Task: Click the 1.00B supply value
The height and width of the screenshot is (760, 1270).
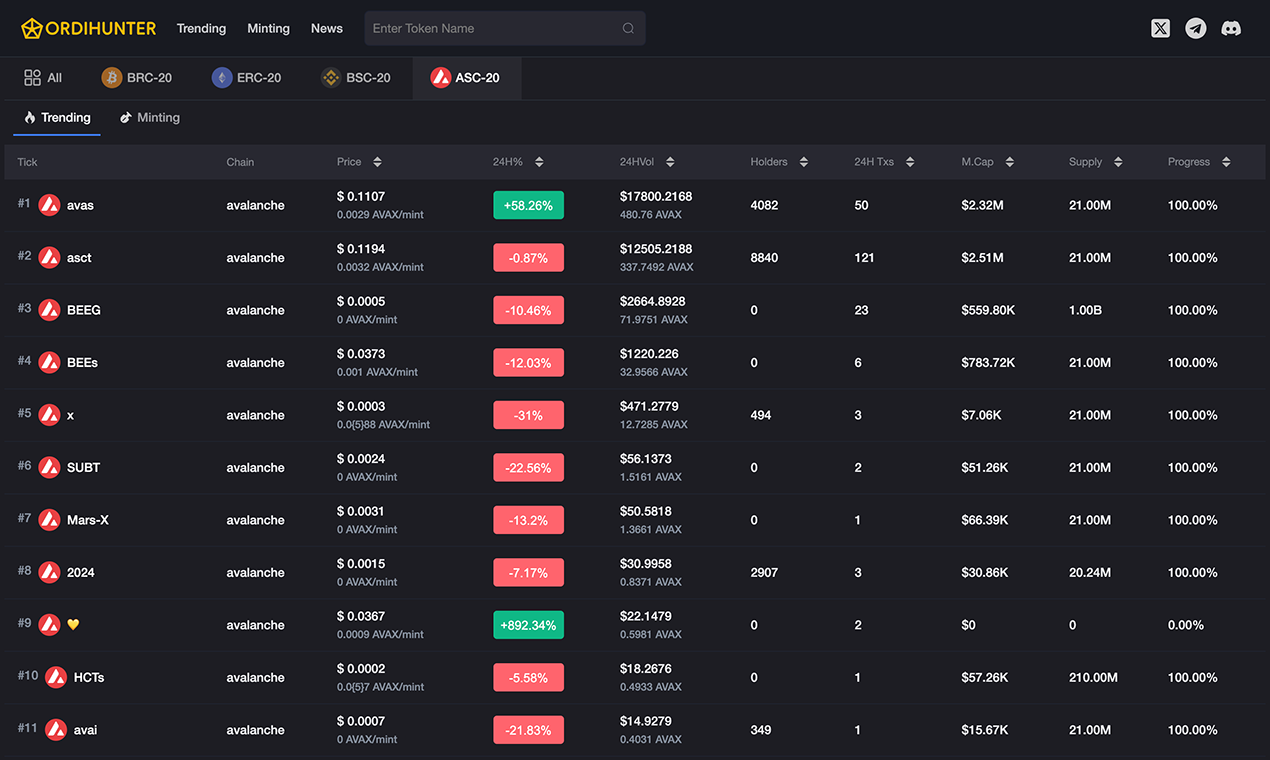Action: [x=1085, y=310]
